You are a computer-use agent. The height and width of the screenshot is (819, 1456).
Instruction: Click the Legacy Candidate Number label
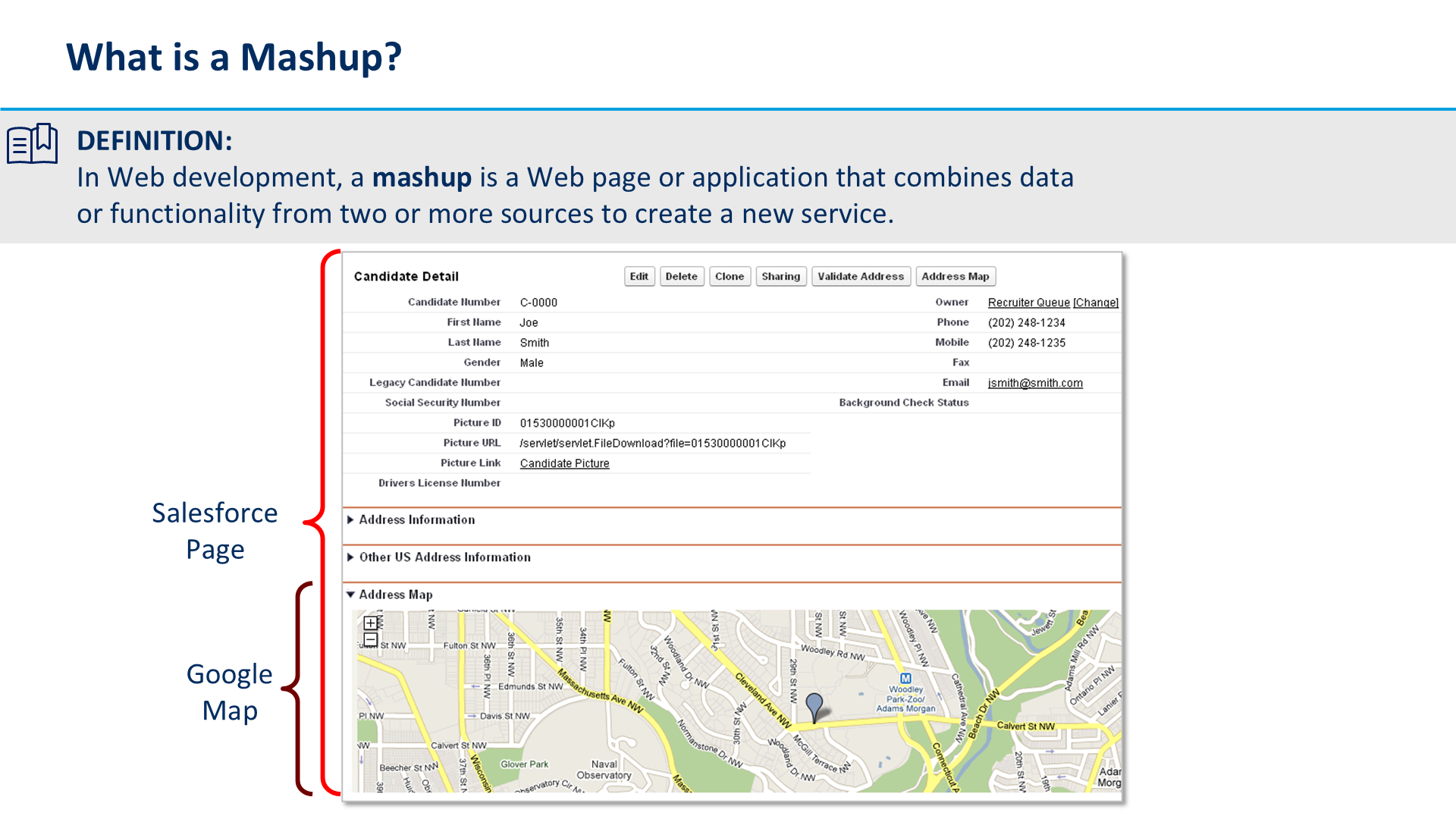point(435,383)
